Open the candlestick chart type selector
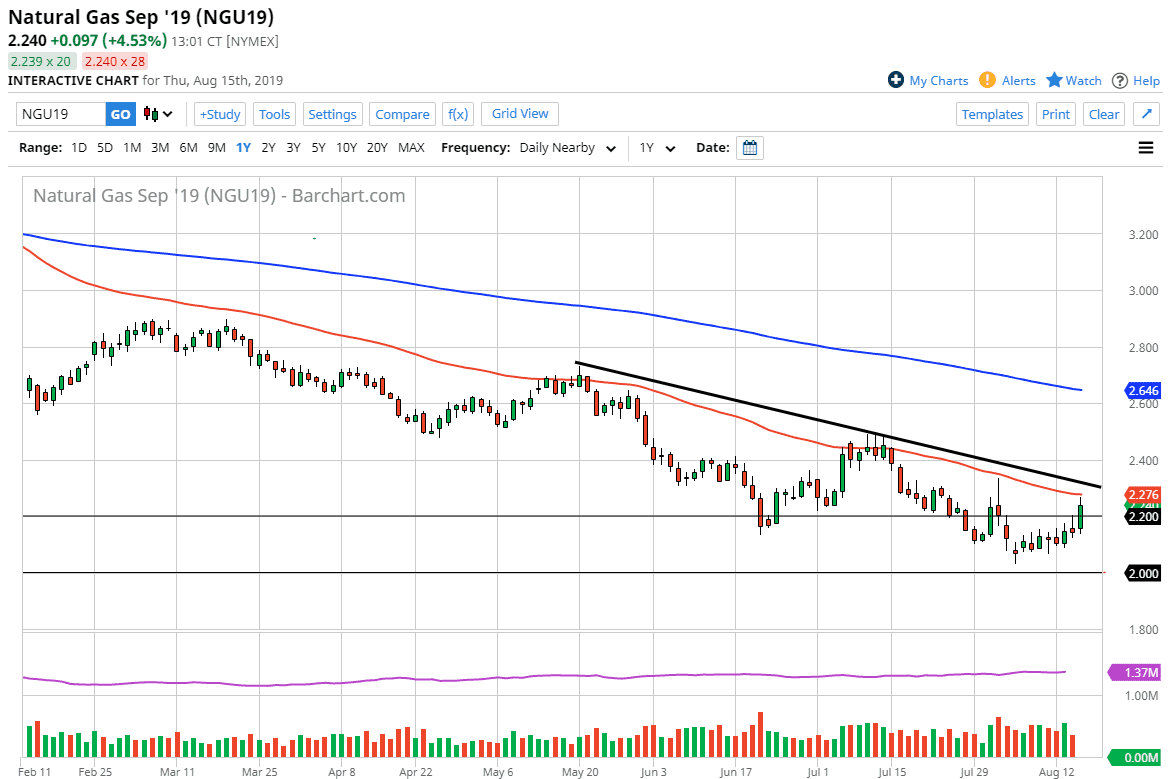Image resolution: width=1170 pixels, height=779 pixels. [158, 114]
